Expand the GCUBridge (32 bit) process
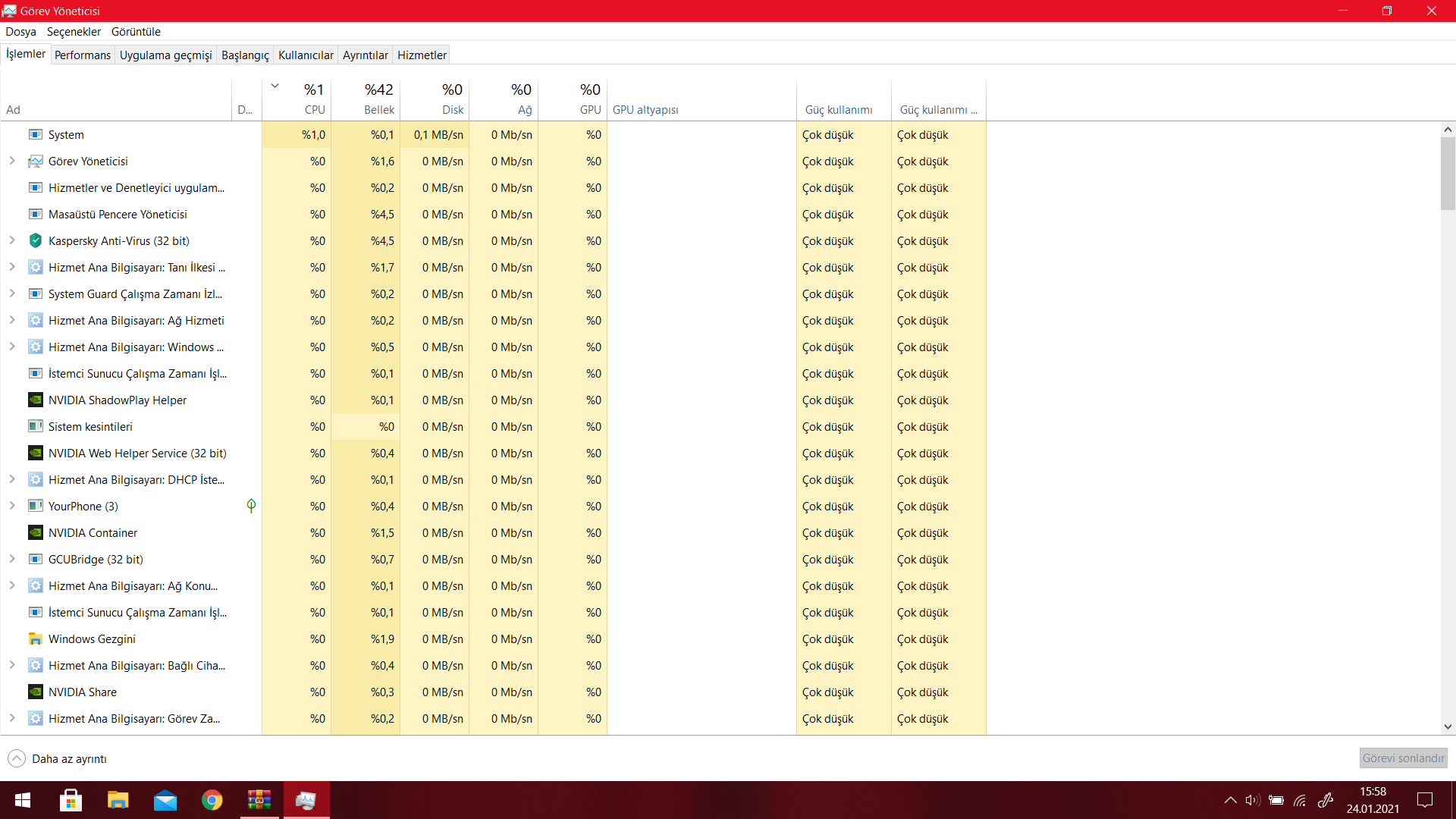The height and width of the screenshot is (819, 1456). tap(12, 559)
